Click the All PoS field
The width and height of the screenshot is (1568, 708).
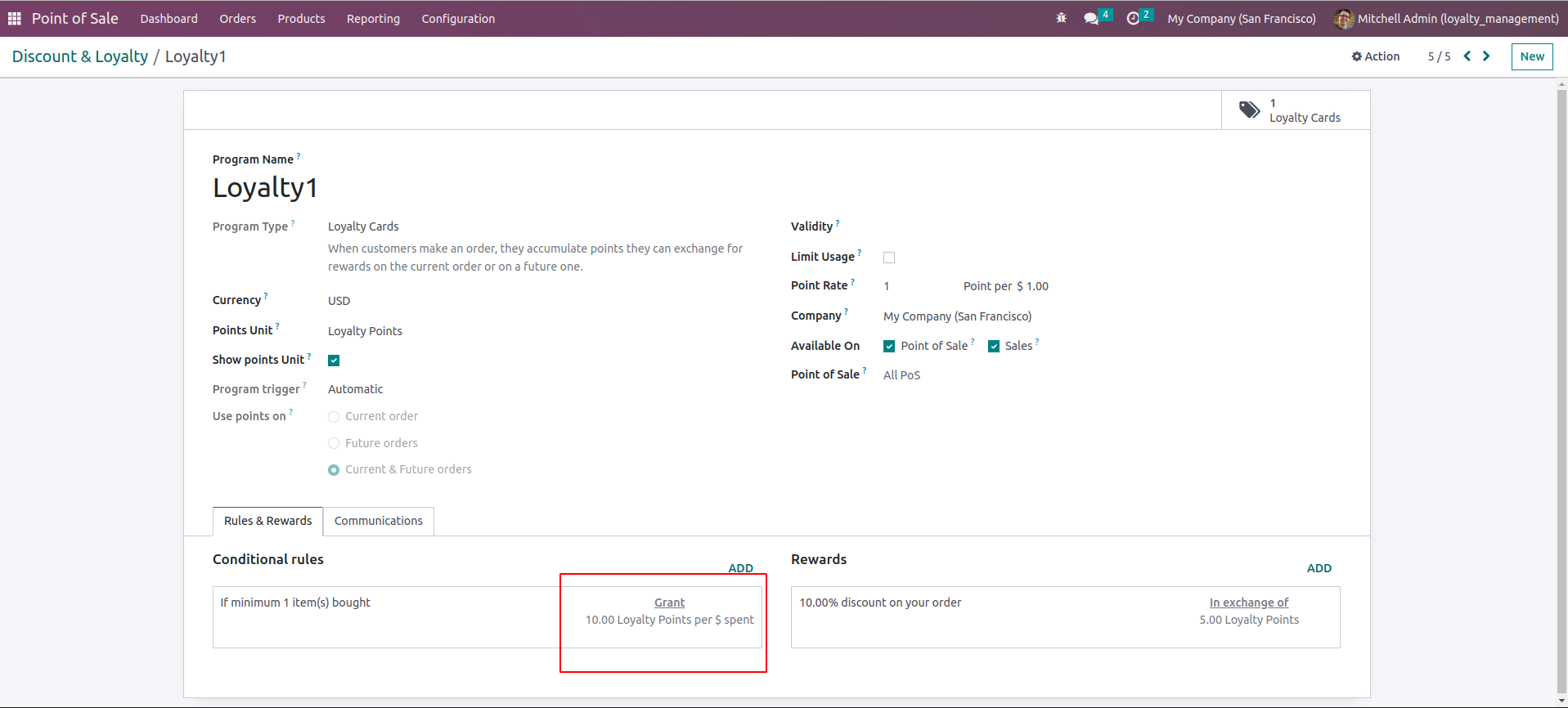click(901, 375)
